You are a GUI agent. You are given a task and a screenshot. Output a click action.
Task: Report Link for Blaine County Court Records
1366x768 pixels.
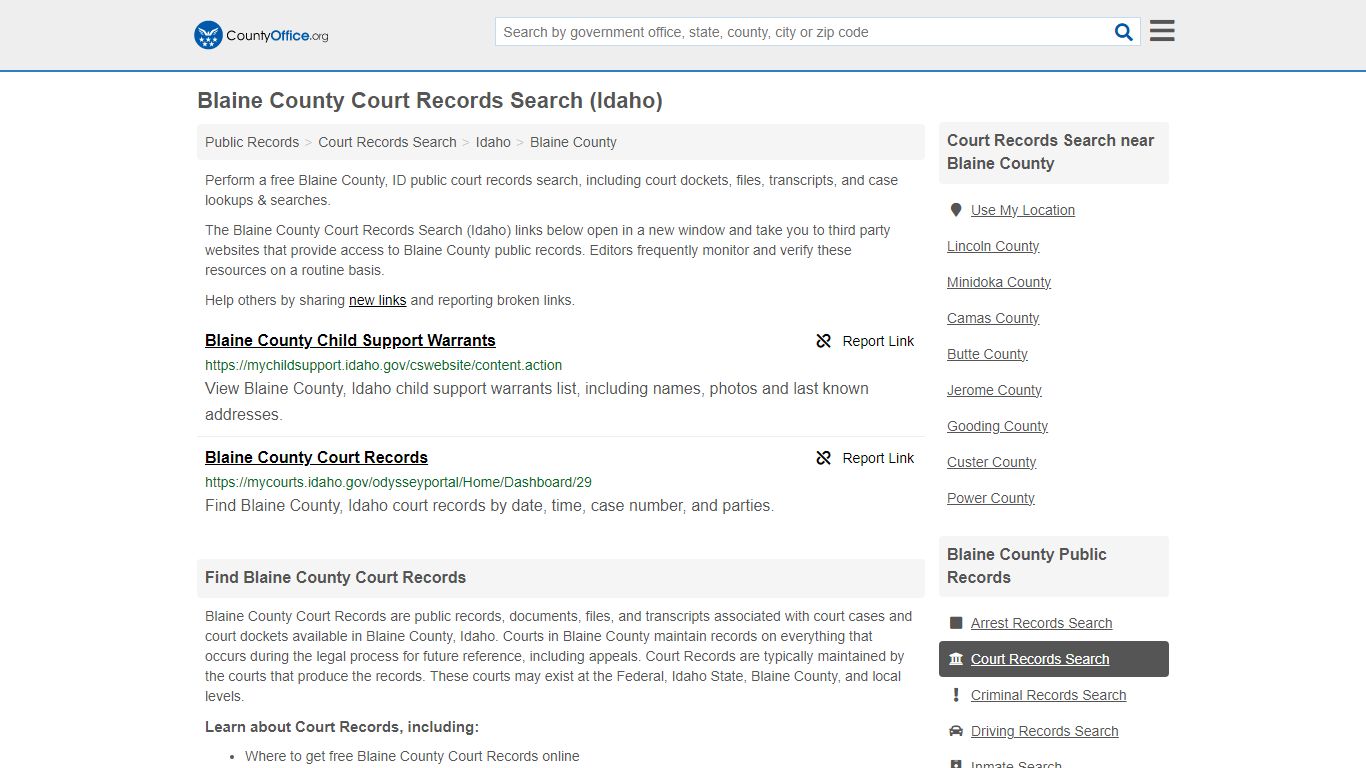click(x=865, y=458)
